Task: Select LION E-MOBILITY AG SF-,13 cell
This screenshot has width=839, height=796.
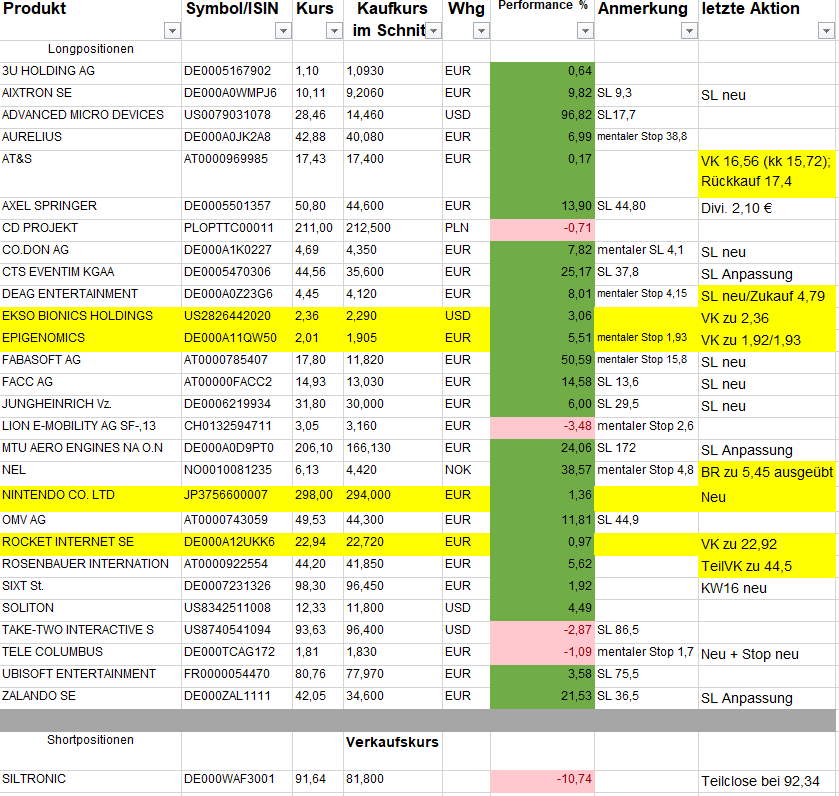Action: pyautogui.click(x=90, y=428)
